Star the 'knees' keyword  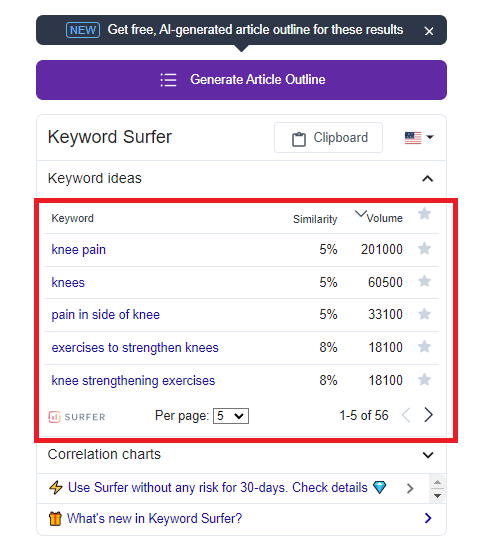[x=424, y=281]
